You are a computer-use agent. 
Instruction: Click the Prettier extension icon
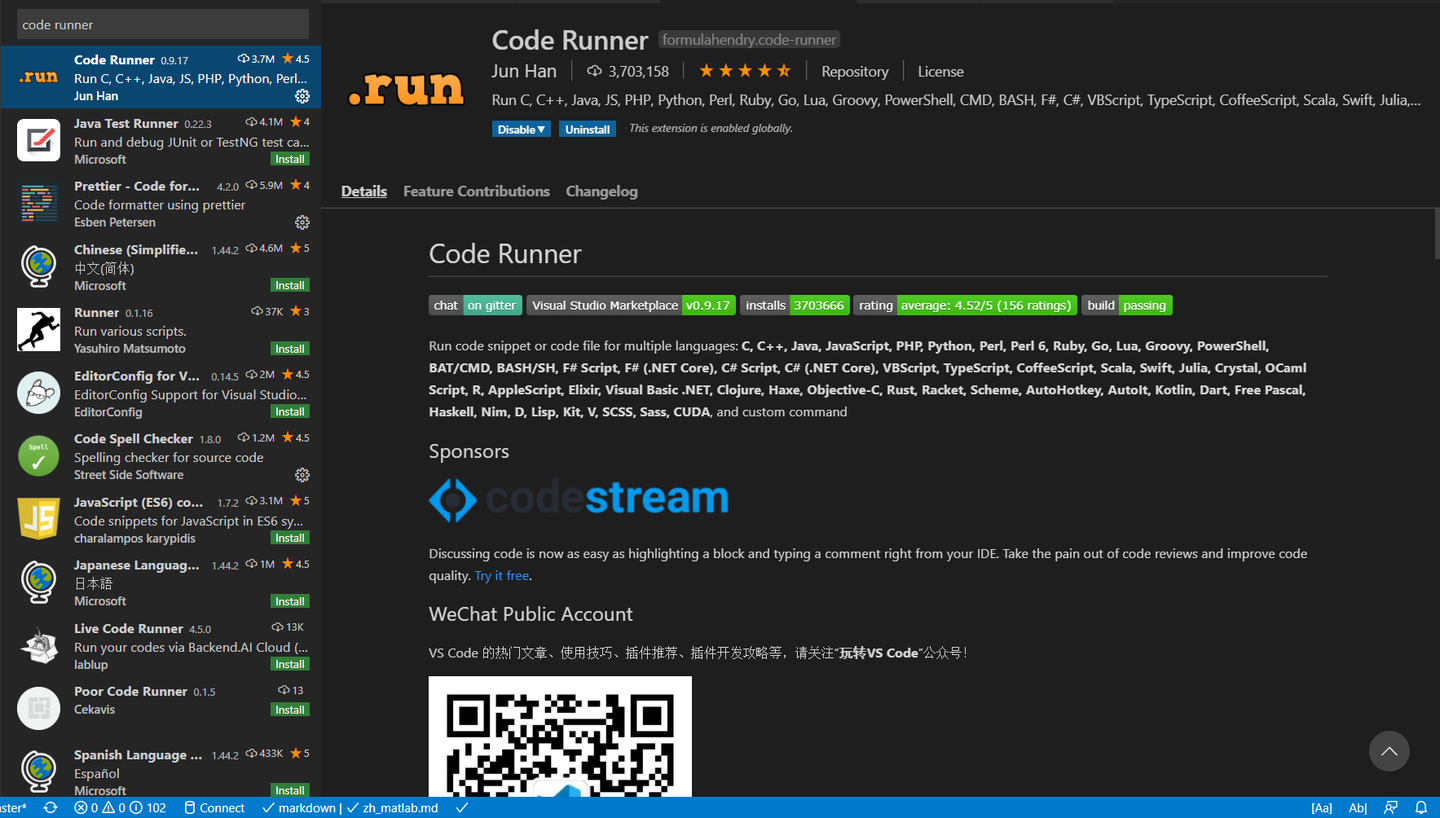coord(39,203)
